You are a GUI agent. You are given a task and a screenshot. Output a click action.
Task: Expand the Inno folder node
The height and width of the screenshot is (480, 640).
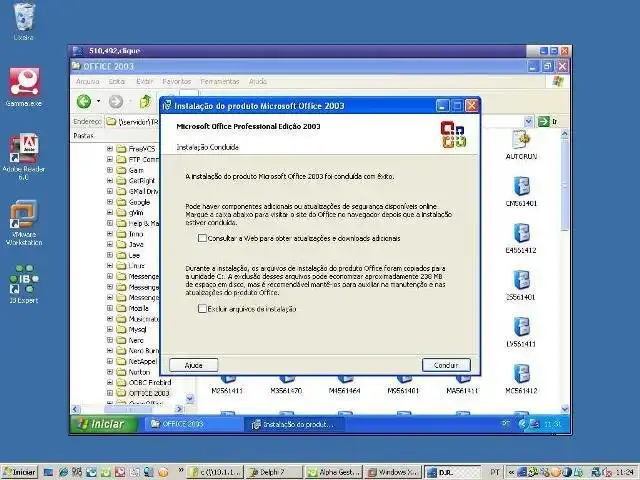point(110,233)
